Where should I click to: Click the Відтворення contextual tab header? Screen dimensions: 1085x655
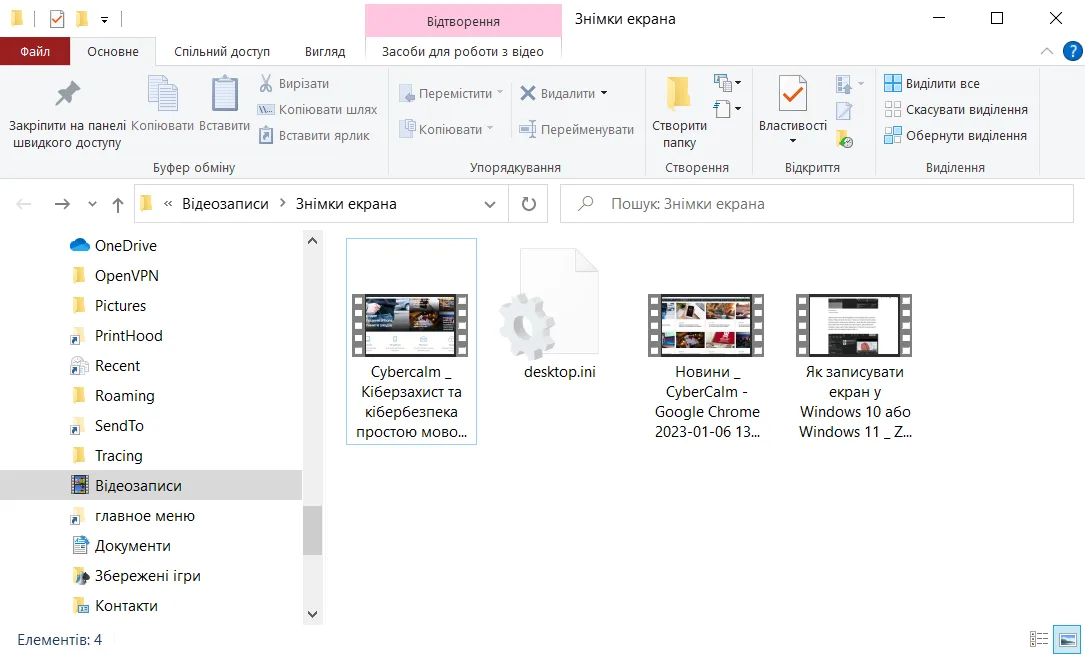(463, 21)
